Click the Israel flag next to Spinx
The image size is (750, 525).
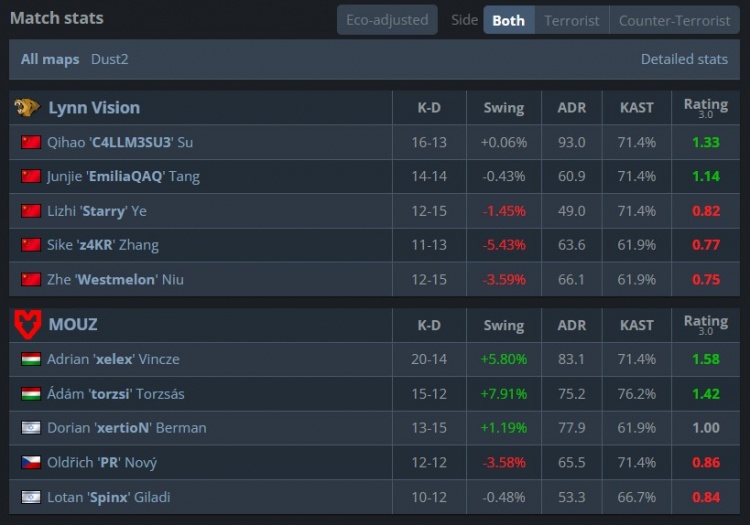point(31,497)
